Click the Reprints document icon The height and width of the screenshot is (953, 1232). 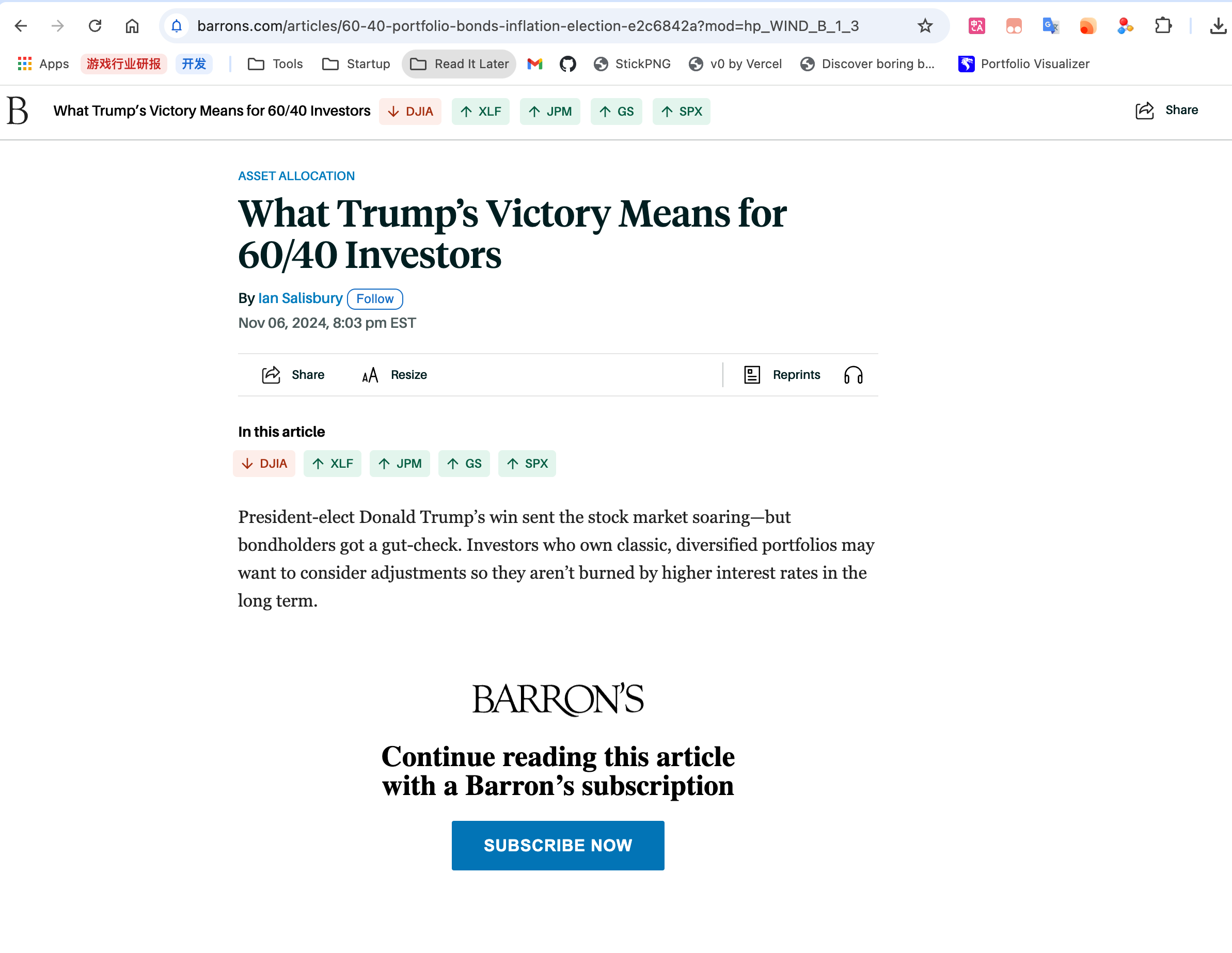pos(752,375)
